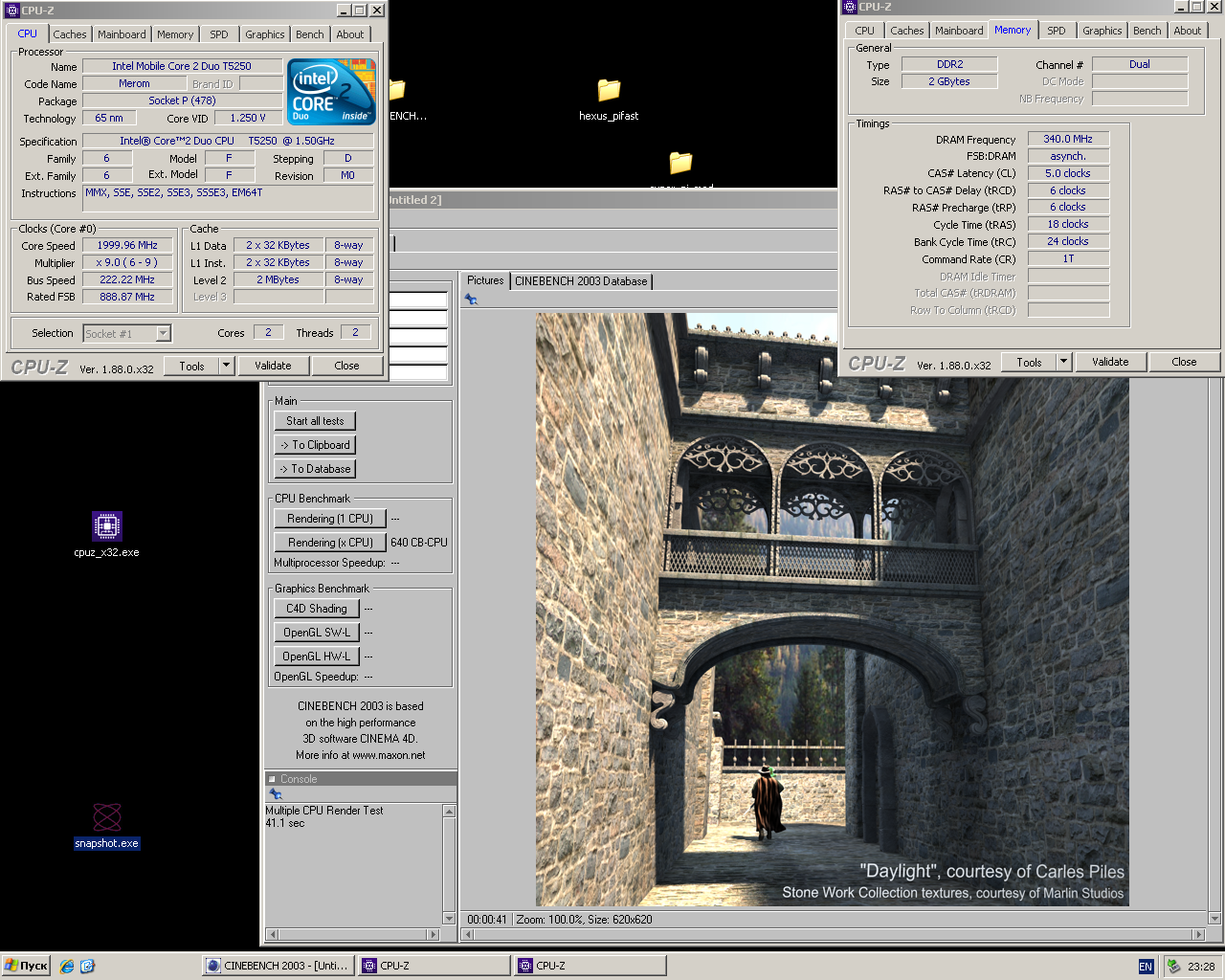Expand Tools dropdown arrow in right CPU-Z
This screenshot has height=980, width=1225.
click(x=1064, y=362)
